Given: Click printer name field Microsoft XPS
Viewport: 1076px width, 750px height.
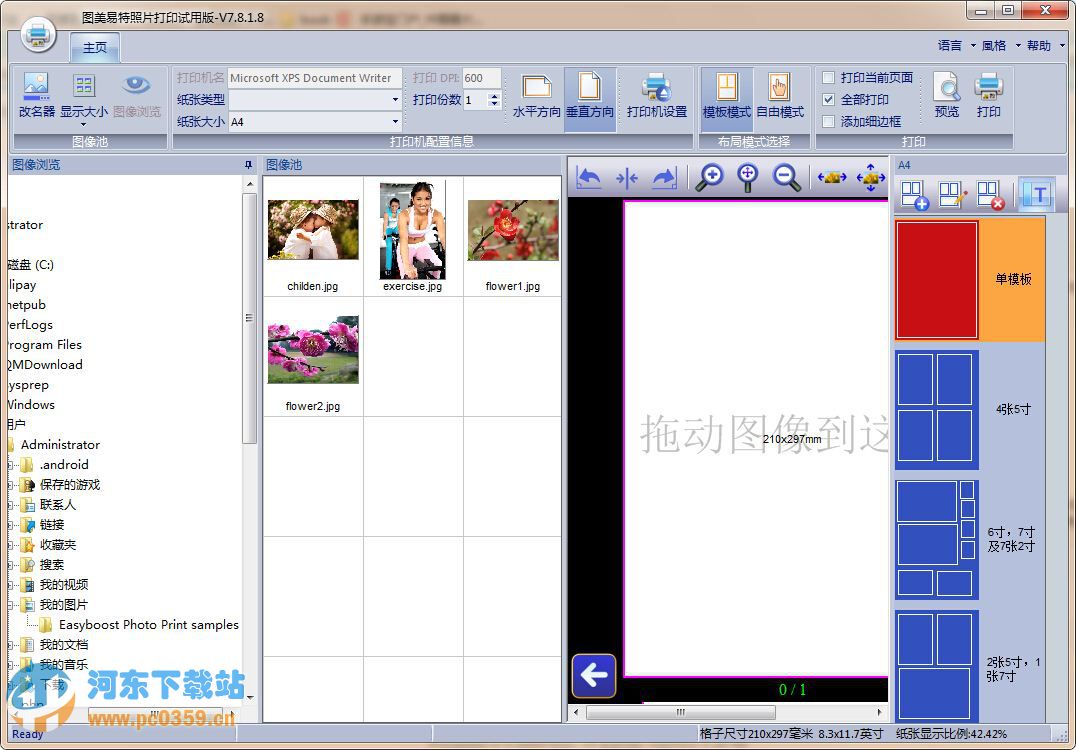Looking at the screenshot, I should pyautogui.click(x=314, y=78).
